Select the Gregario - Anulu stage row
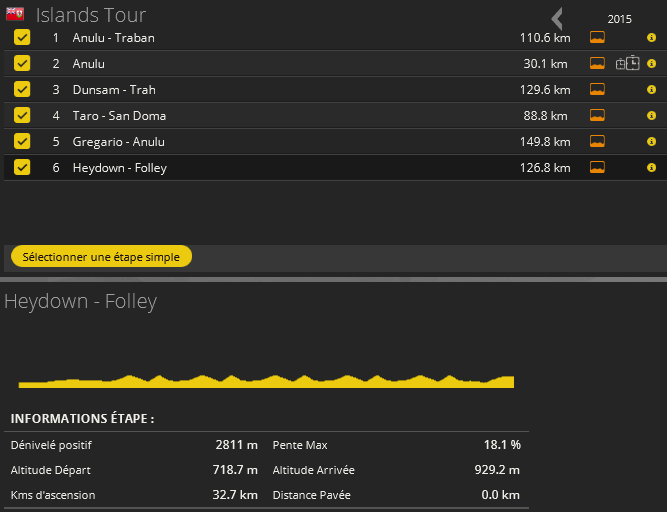This screenshot has height=512, width=667. click(300, 142)
